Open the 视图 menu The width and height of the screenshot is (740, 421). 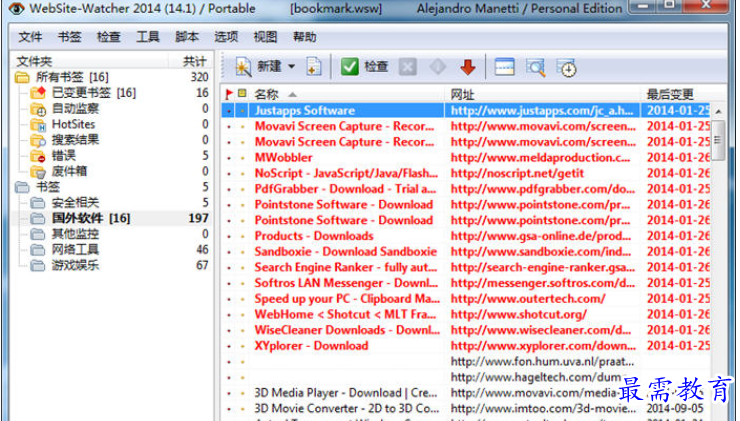[x=265, y=37]
